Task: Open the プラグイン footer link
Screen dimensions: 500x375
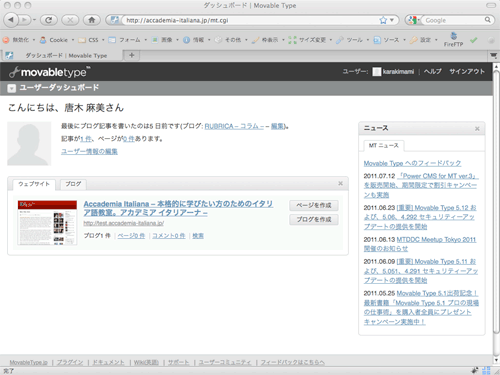Action: tap(70, 362)
